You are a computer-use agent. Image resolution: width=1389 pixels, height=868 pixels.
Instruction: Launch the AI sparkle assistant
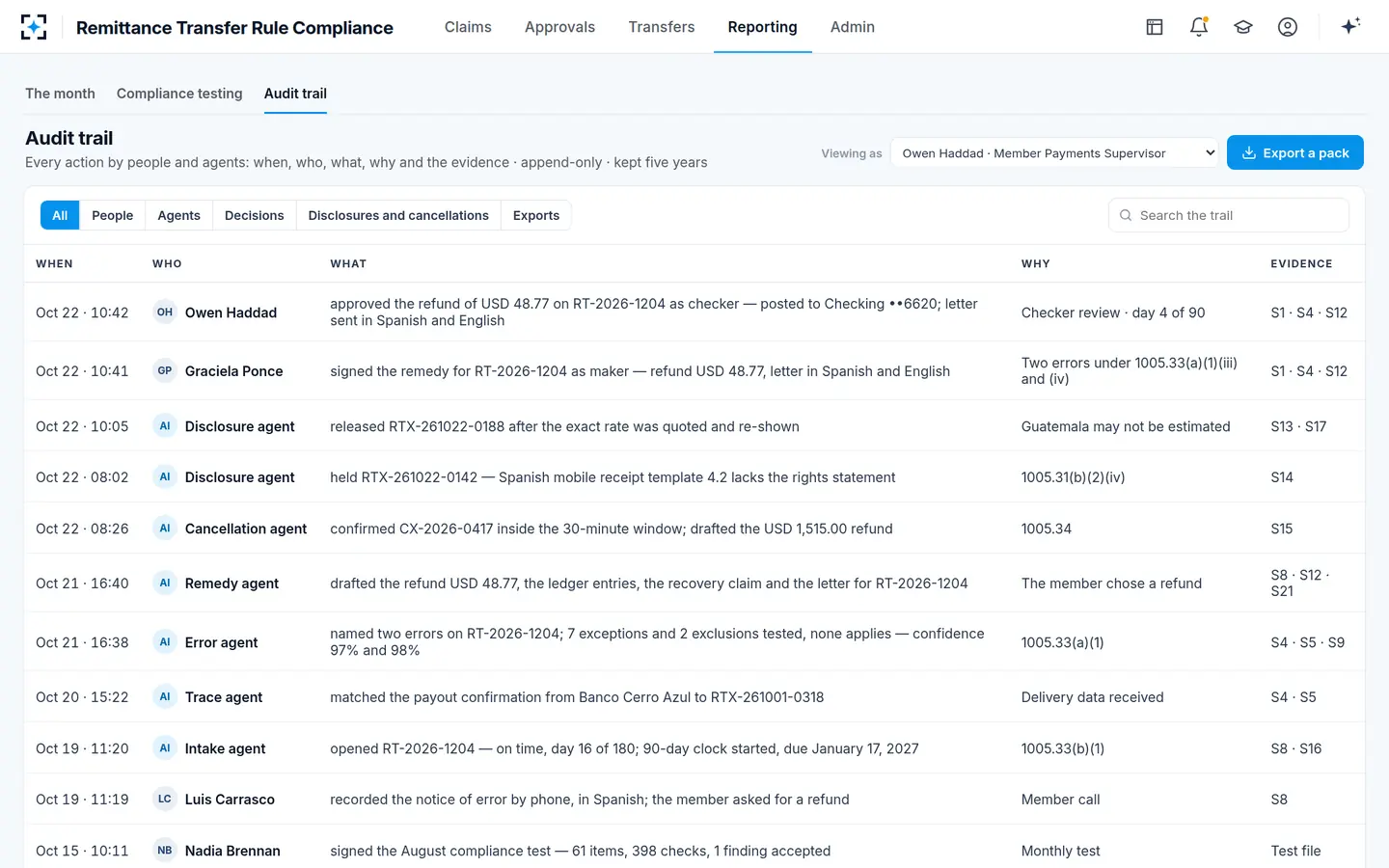coord(1350,26)
